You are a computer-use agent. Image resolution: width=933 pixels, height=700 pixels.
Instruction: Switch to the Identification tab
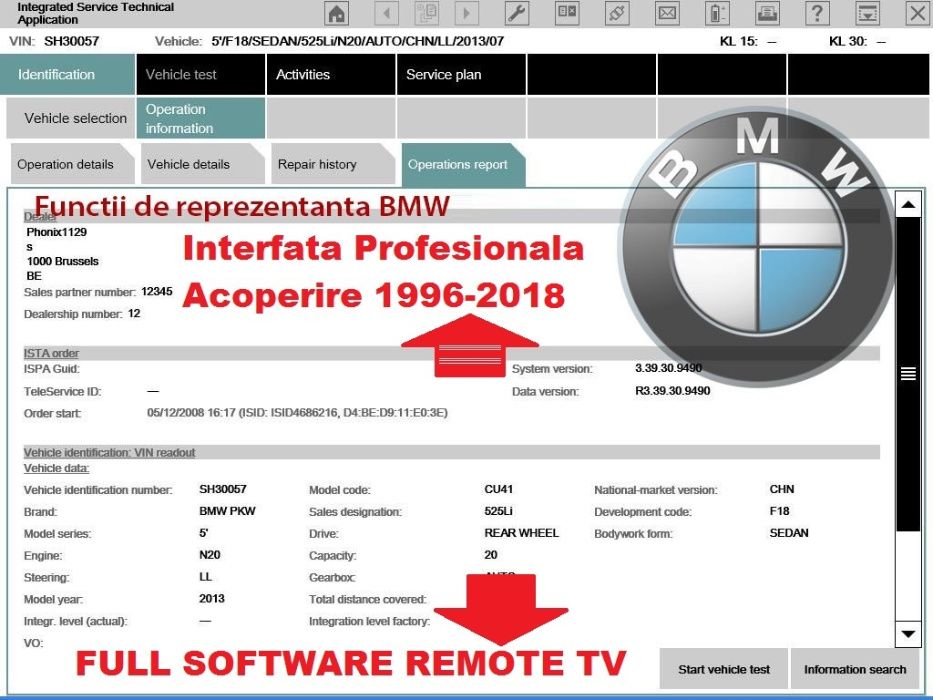(x=67, y=74)
